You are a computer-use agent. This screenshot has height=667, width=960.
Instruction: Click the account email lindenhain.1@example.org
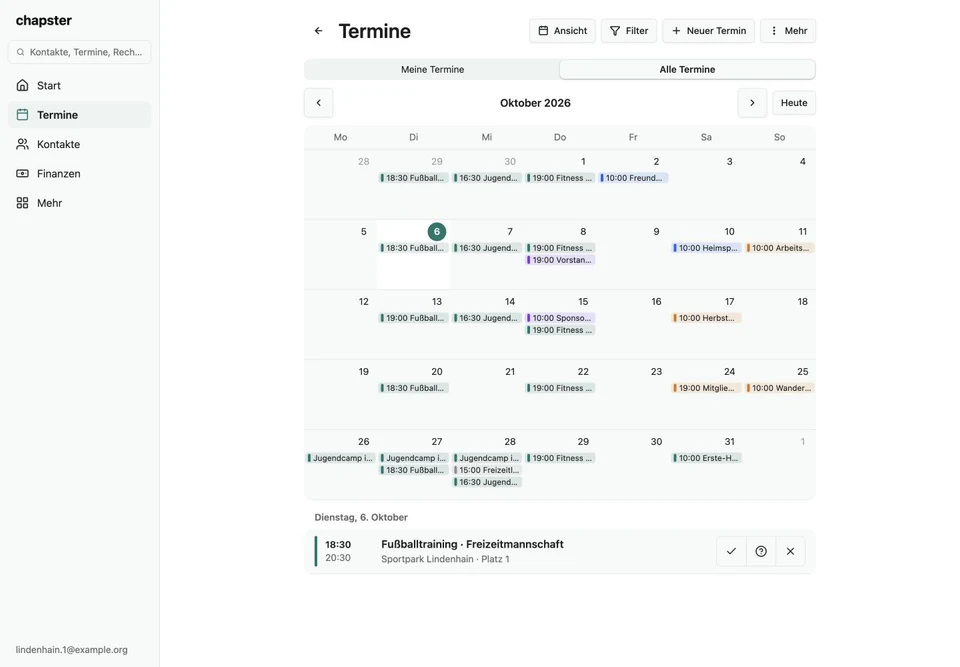pyautogui.click(x=72, y=650)
